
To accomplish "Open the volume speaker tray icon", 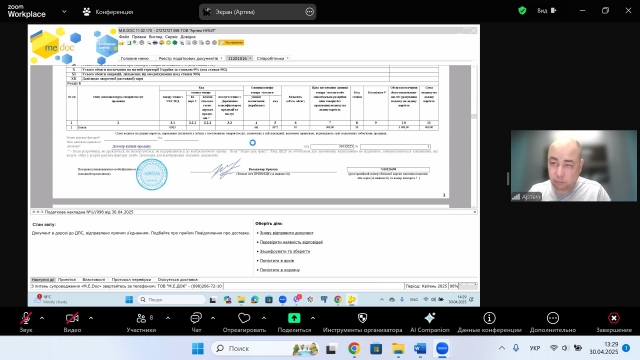I will coord(565,348).
